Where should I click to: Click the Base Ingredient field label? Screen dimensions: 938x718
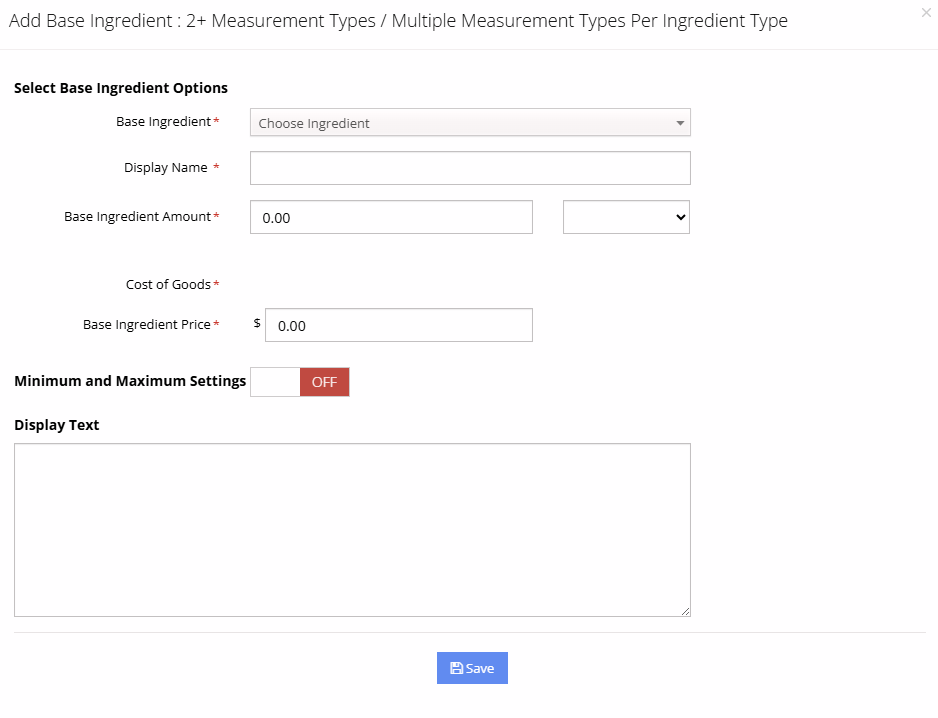164,122
